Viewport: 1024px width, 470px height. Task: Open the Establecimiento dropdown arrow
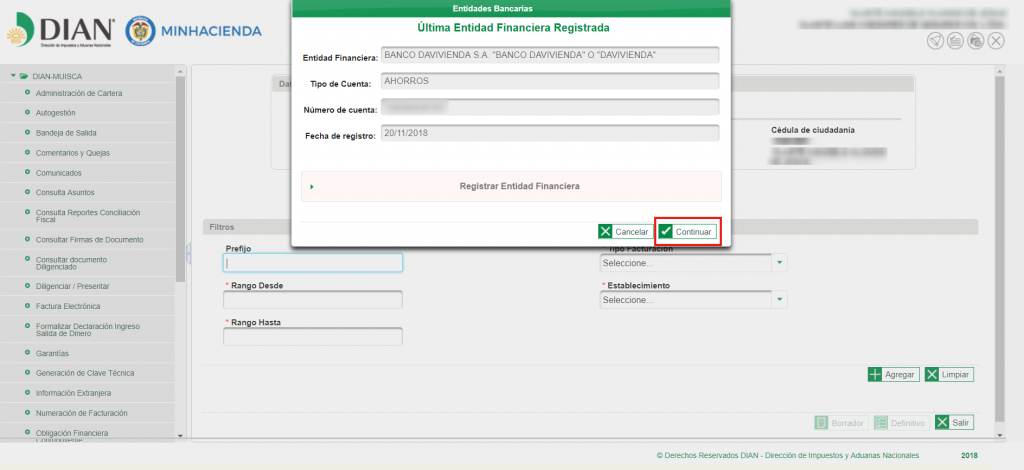(780, 300)
